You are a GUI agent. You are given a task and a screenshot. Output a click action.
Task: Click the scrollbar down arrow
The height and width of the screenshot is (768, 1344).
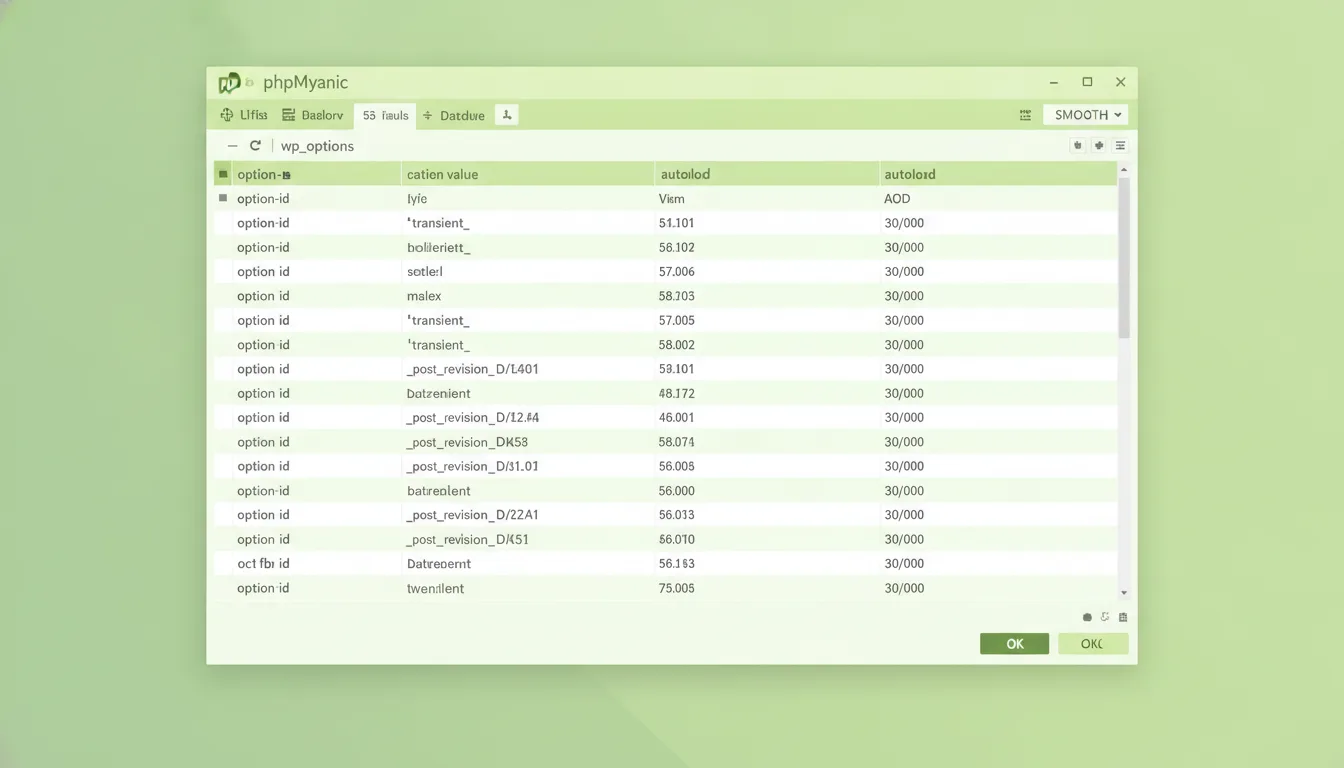click(x=1124, y=593)
